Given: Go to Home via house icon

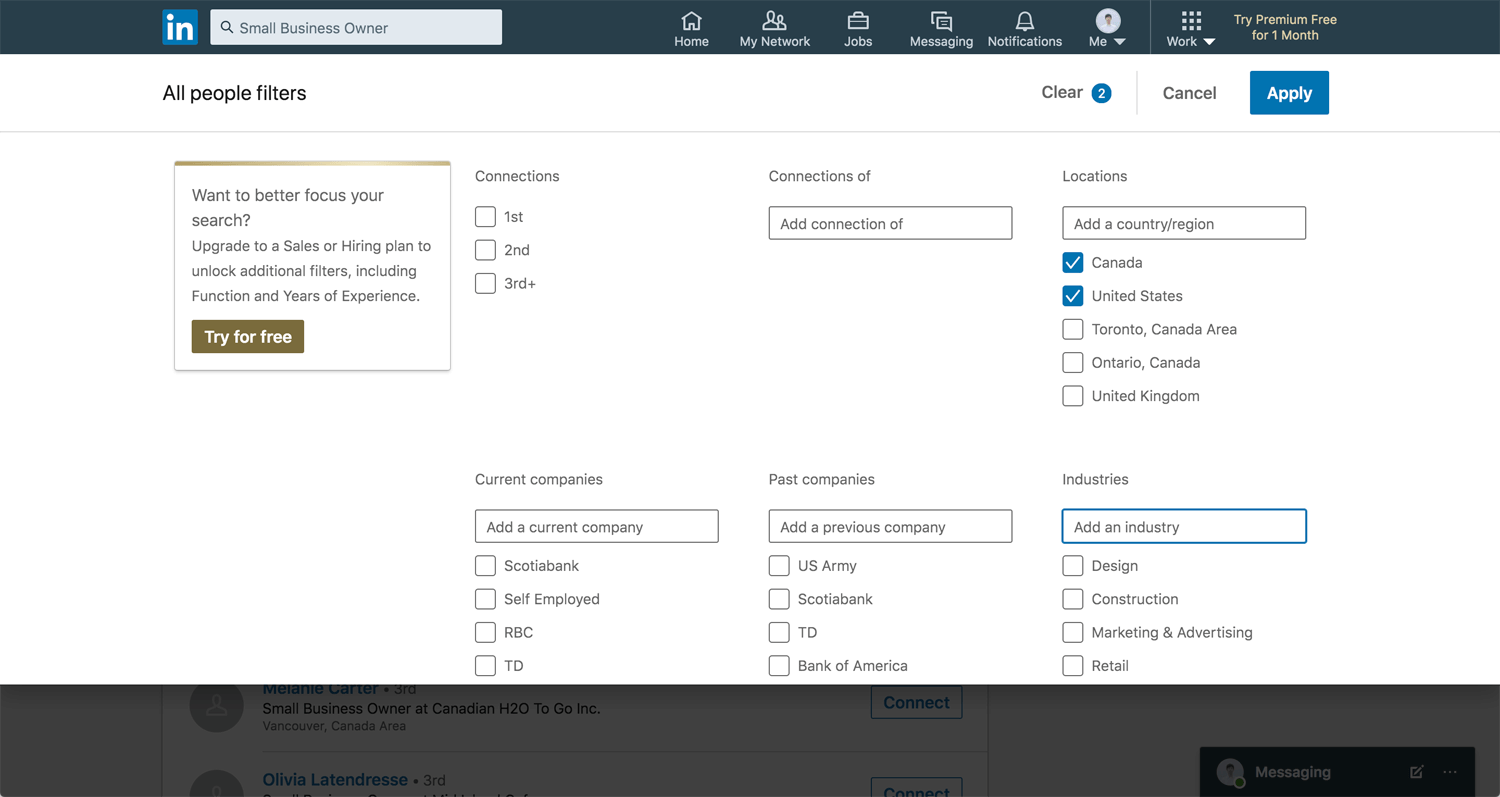Looking at the screenshot, I should pyautogui.click(x=691, y=21).
